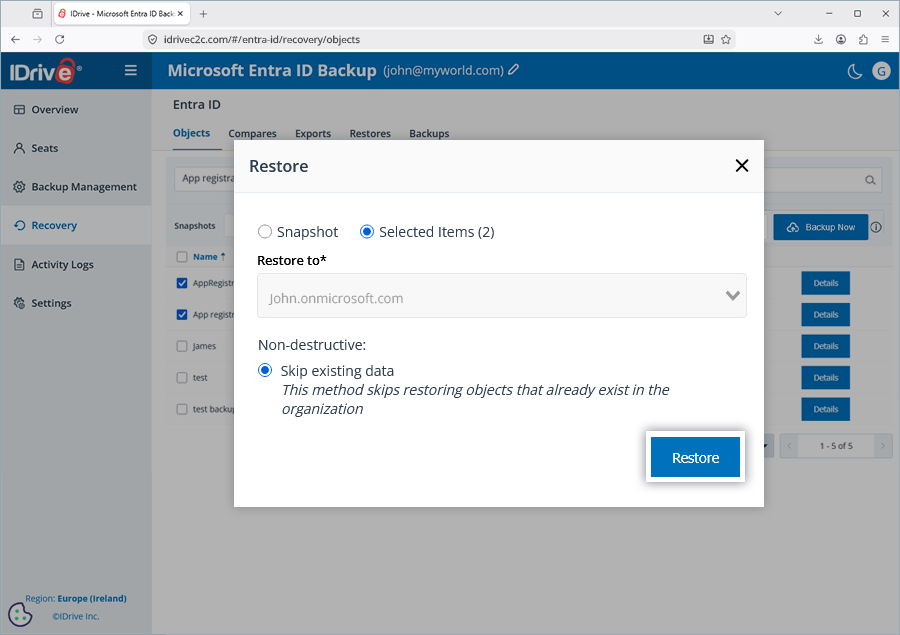Uncheck the AppRegistr row checkbox
The image size is (900, 635).
point(182,283)
